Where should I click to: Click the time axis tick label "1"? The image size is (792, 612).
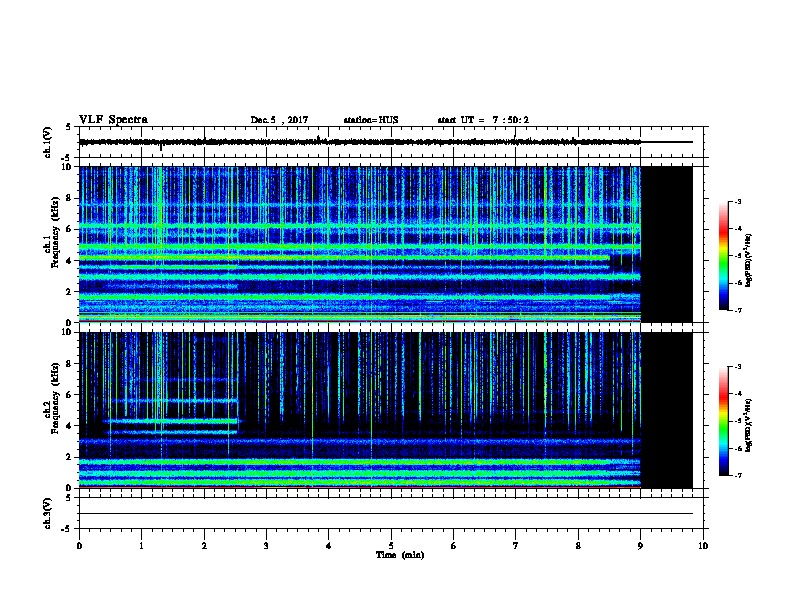point(141,545)
